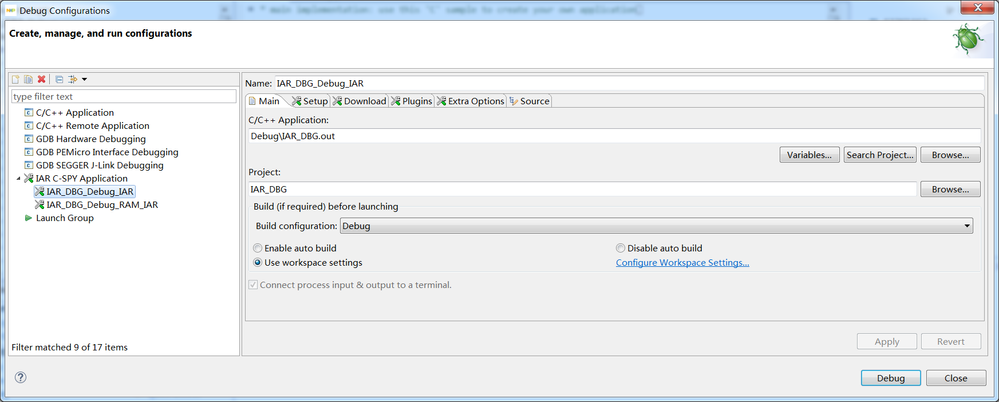Open Configure Workspace Settings... link
The image size is (999, 402).
point(682,262)
